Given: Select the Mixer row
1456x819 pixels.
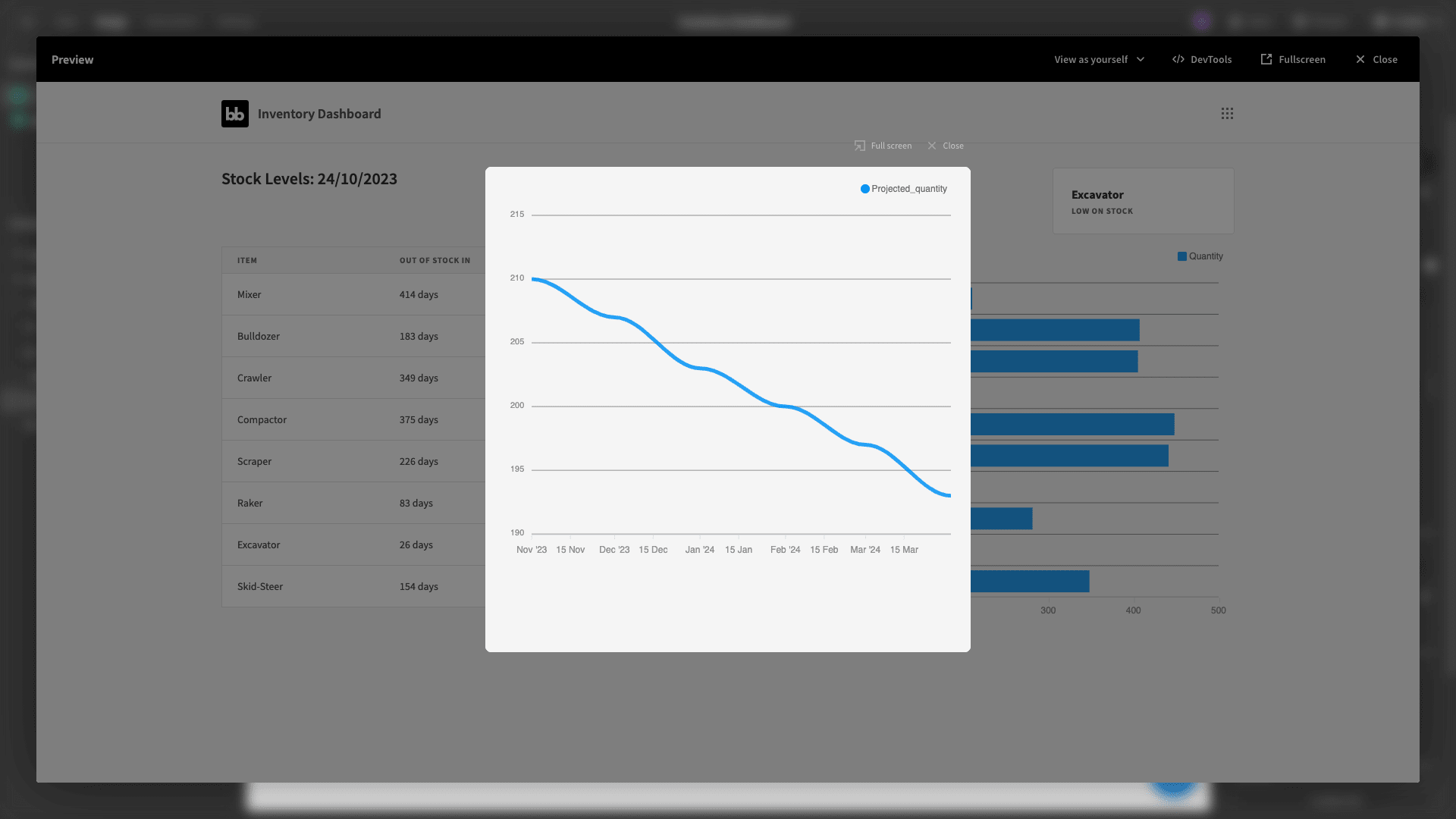Looking at the screenshot, I should [353, 294].
